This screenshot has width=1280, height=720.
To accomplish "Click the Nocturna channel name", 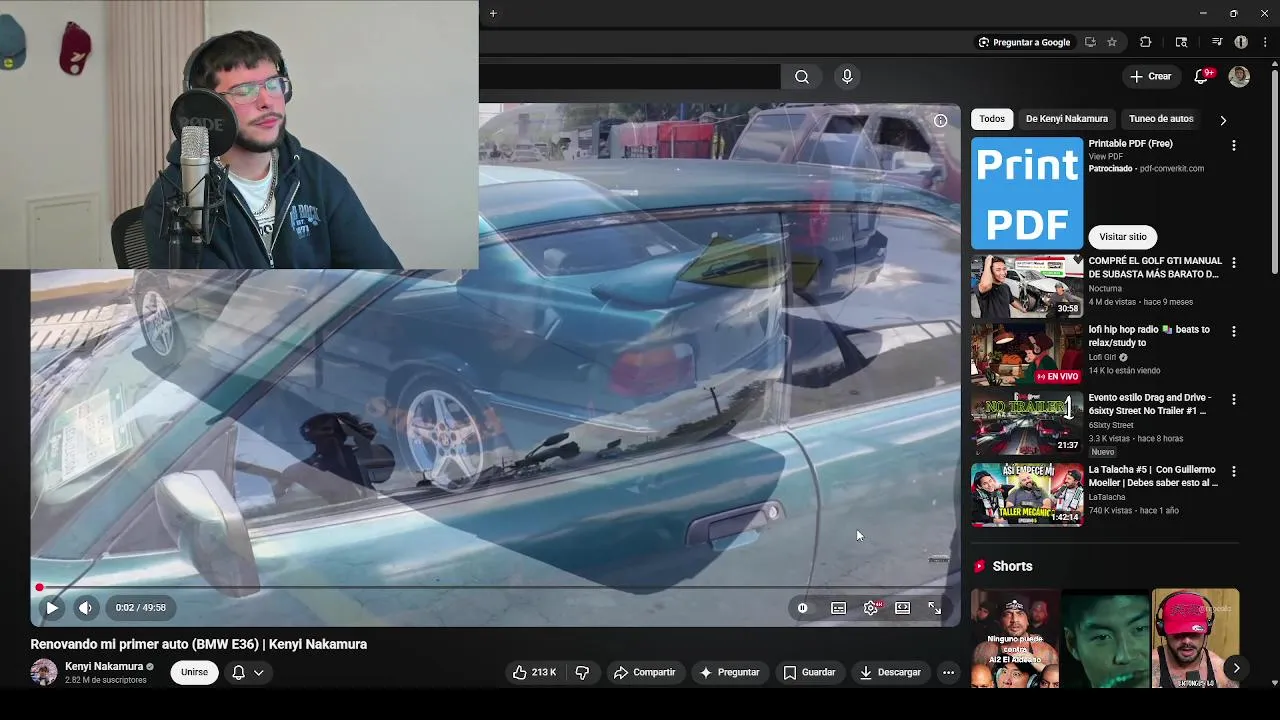I will pyautogui.click(x=1105, y=288).
